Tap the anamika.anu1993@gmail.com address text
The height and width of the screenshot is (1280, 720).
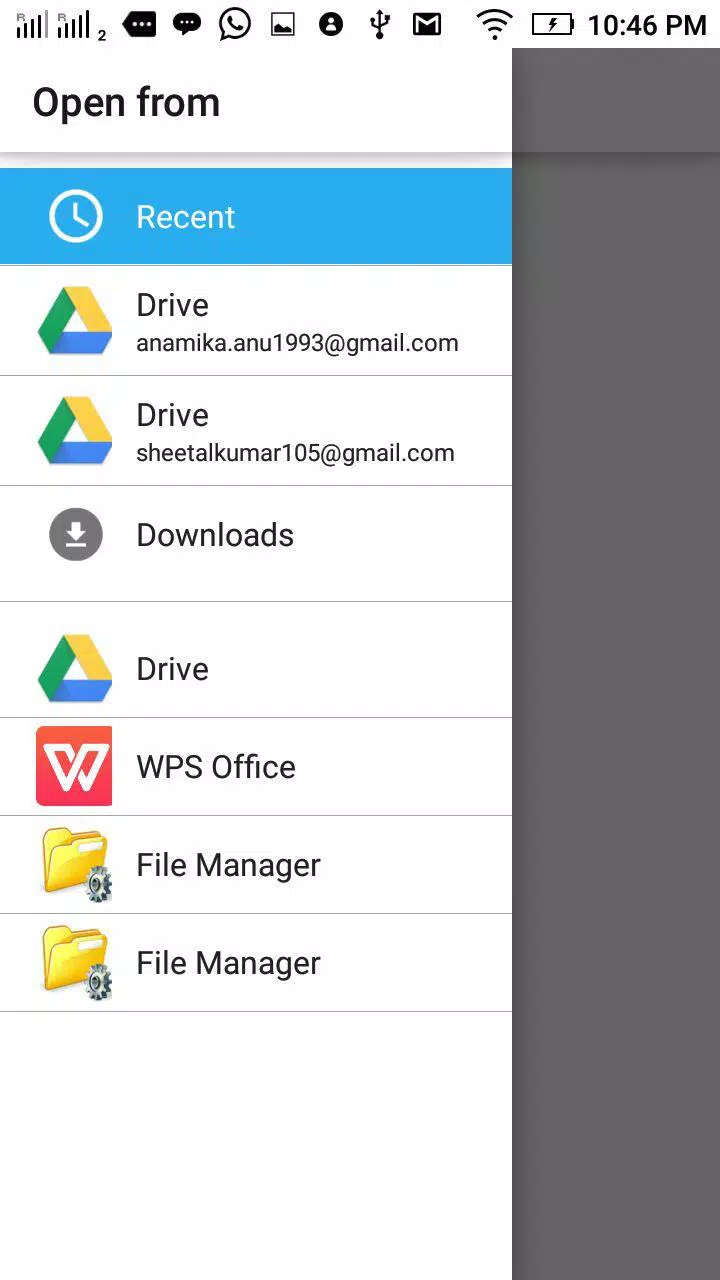point(297,343)
